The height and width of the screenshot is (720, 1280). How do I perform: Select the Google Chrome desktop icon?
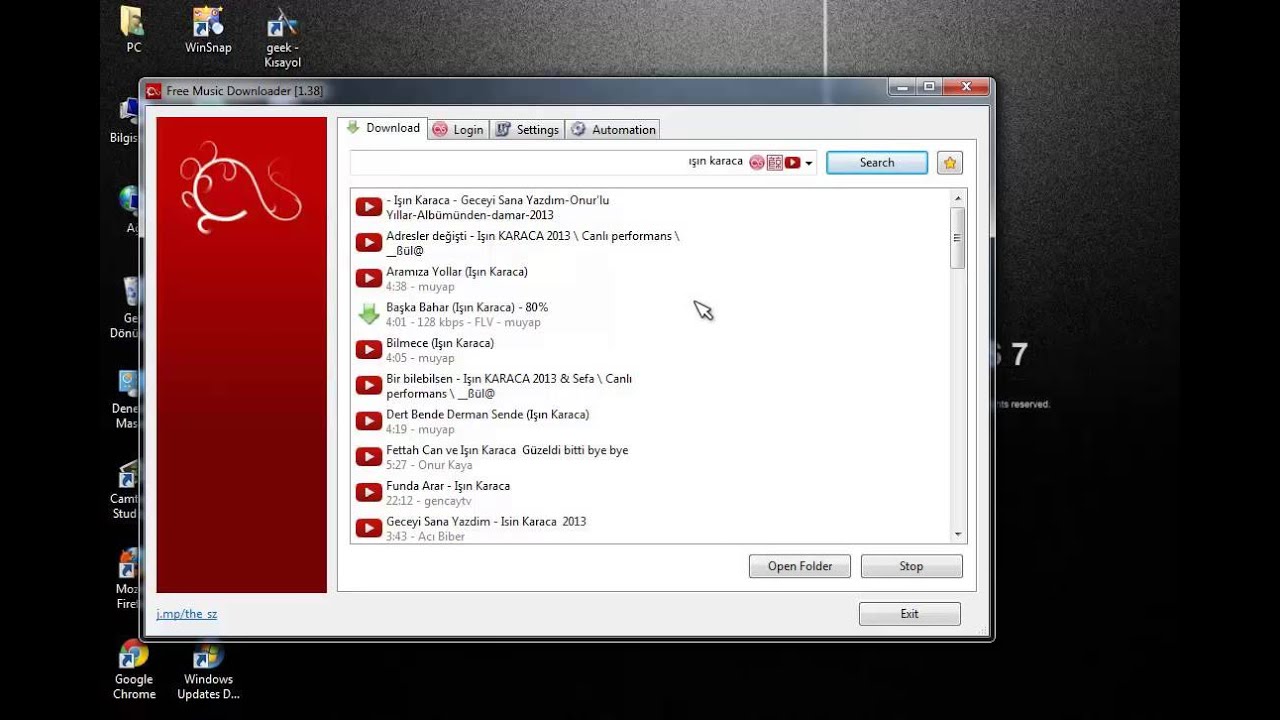tap(134, 669)
